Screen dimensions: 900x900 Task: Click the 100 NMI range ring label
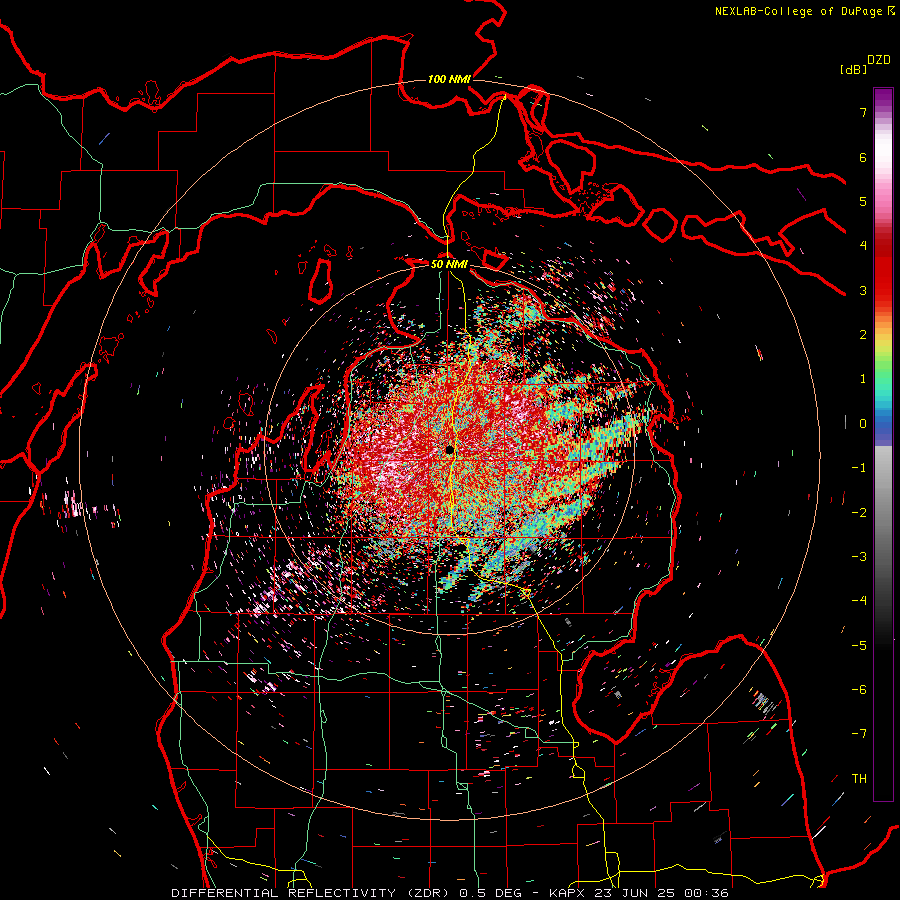[x=449, y=79]
